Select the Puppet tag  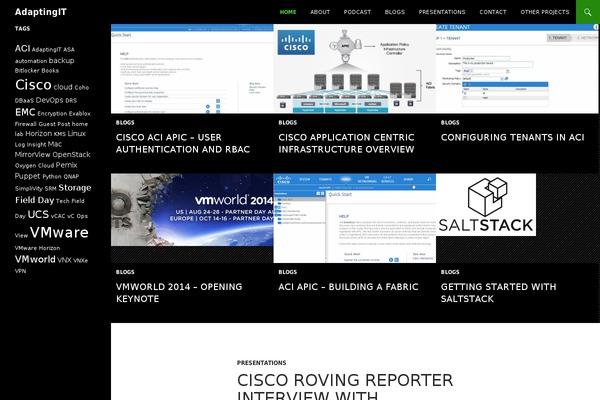point(27,176)
